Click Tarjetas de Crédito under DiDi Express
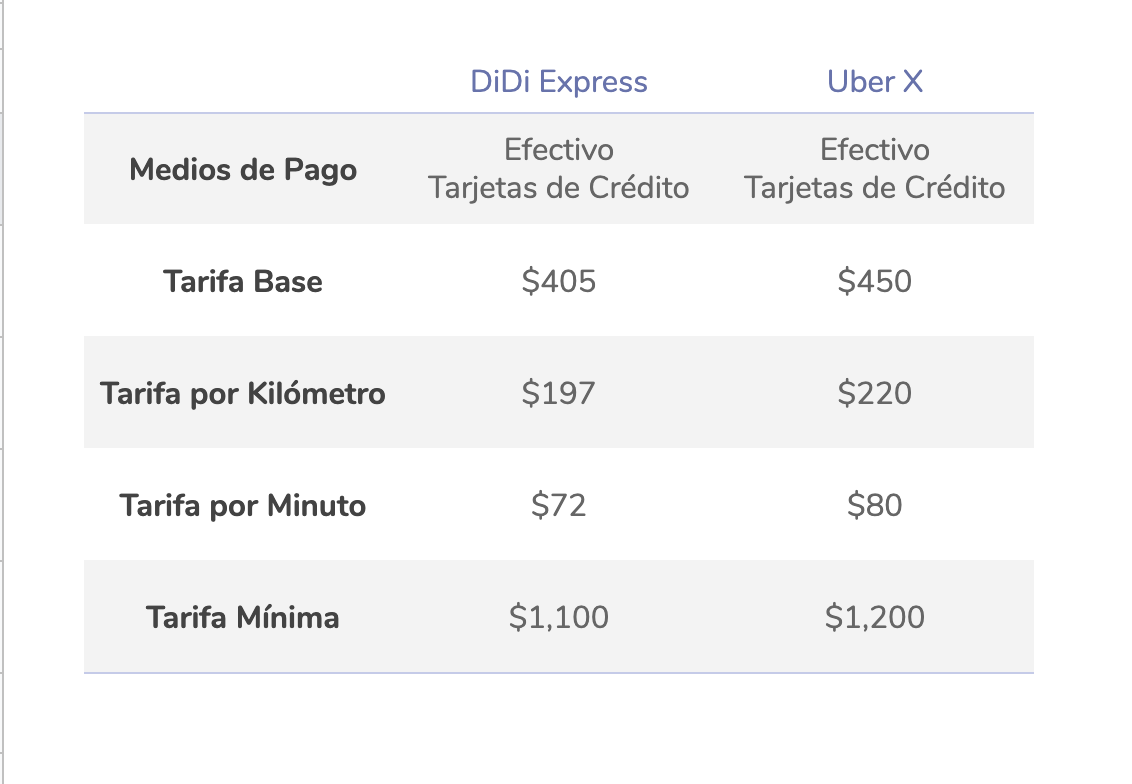The height and width of the screenshot is (784, 1132). pyautogui.click(x=559, y=188)
